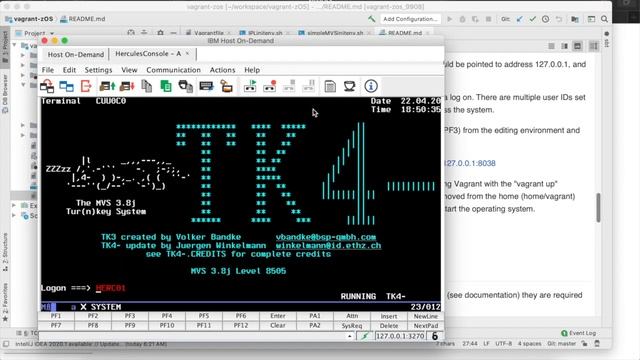This screenshot has height=360, width=640.
Task: Click the PF1 keypad button
Action: pos(56,316)
